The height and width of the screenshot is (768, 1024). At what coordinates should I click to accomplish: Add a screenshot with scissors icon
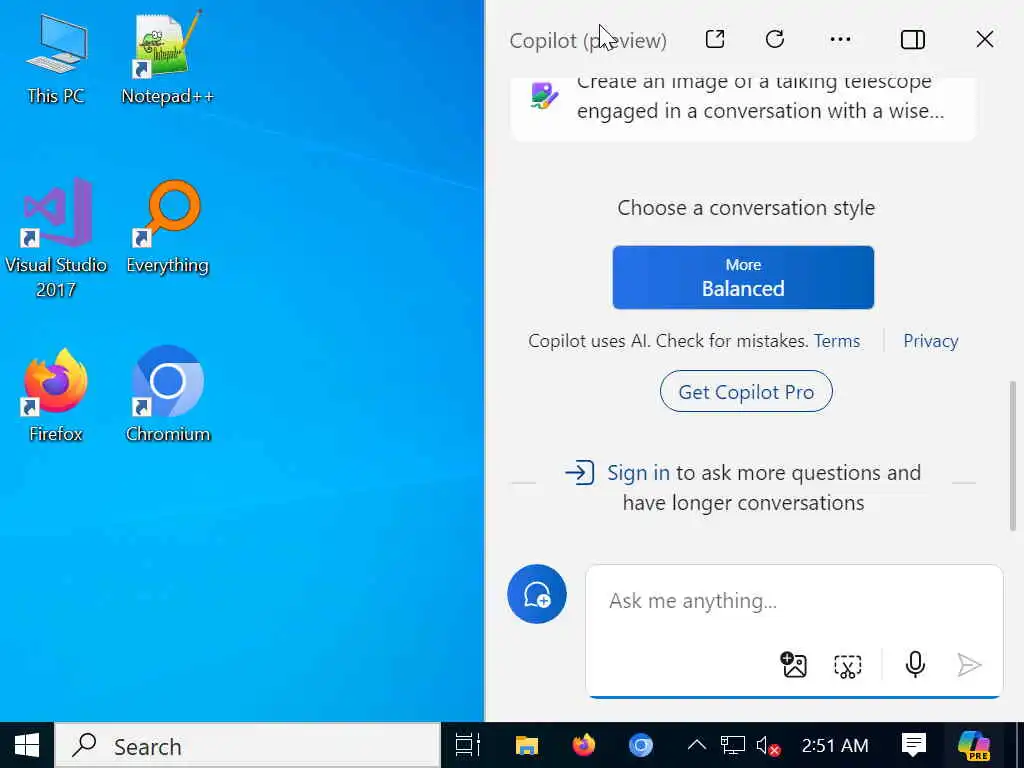(x=848, y=665)
